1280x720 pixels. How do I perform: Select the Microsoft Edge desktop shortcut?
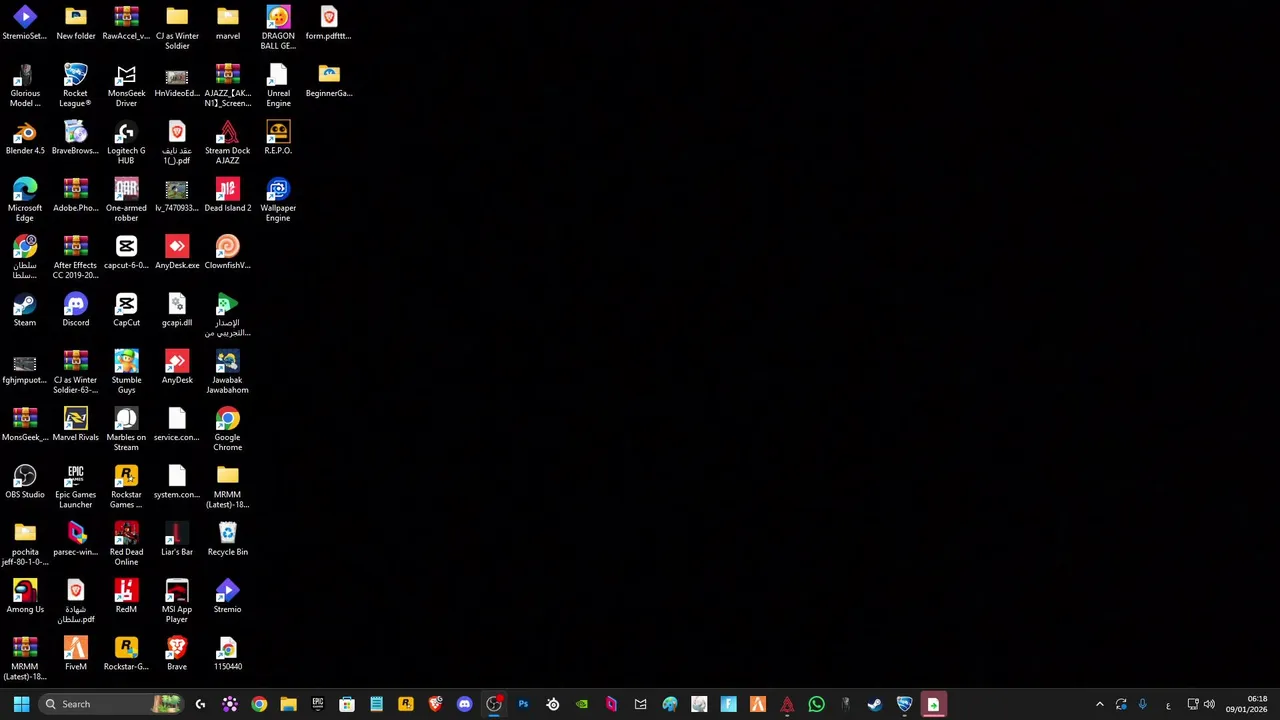coord(25,201)
